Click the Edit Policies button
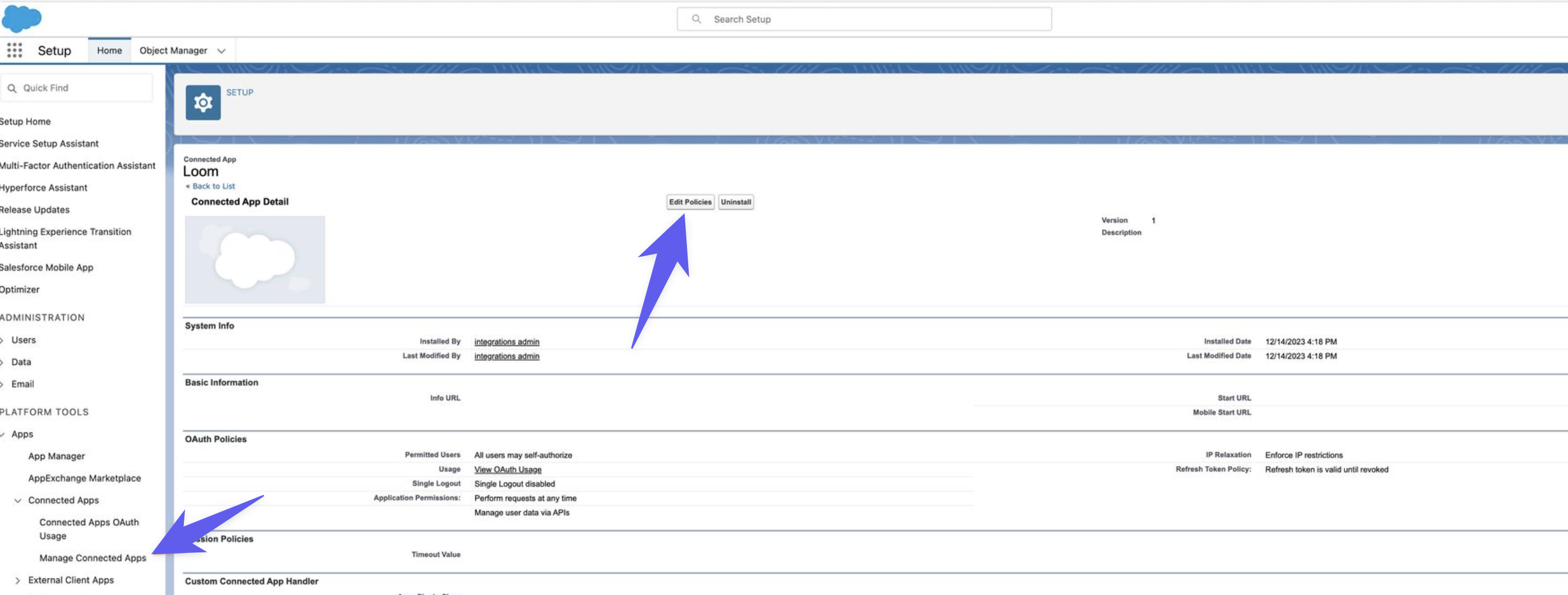1568x595 pixels. (x=689, y=202)
